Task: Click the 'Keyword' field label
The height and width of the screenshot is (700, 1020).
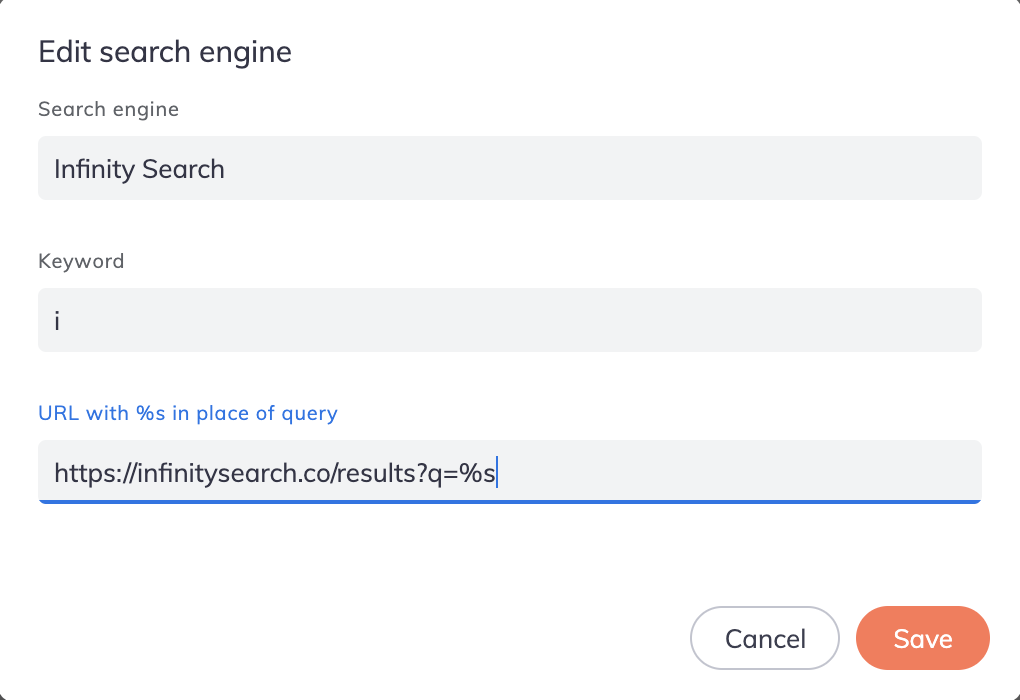Action: coord(81,261)
